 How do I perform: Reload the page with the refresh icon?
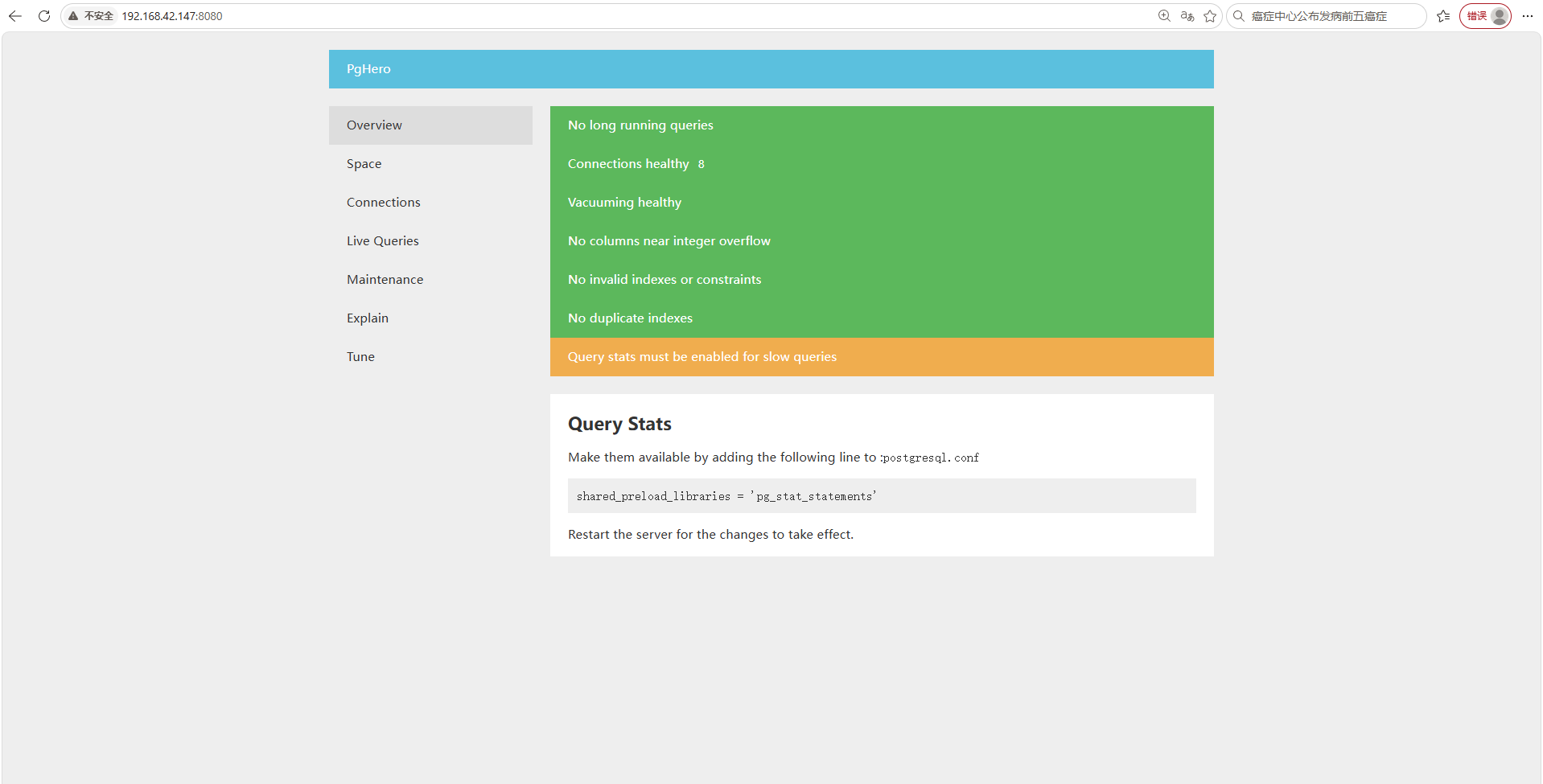point(44,16)
